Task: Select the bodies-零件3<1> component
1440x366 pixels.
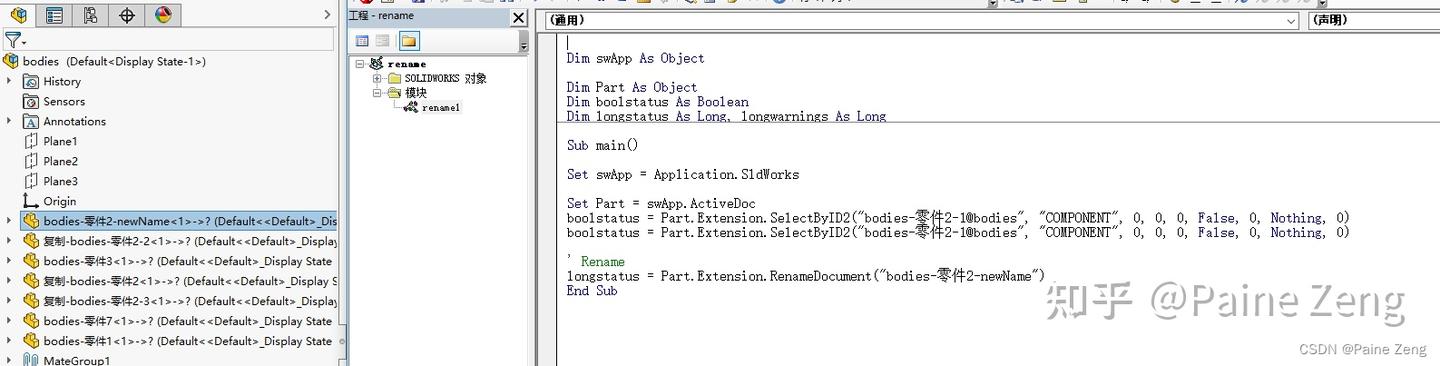Action: (177, 261)
